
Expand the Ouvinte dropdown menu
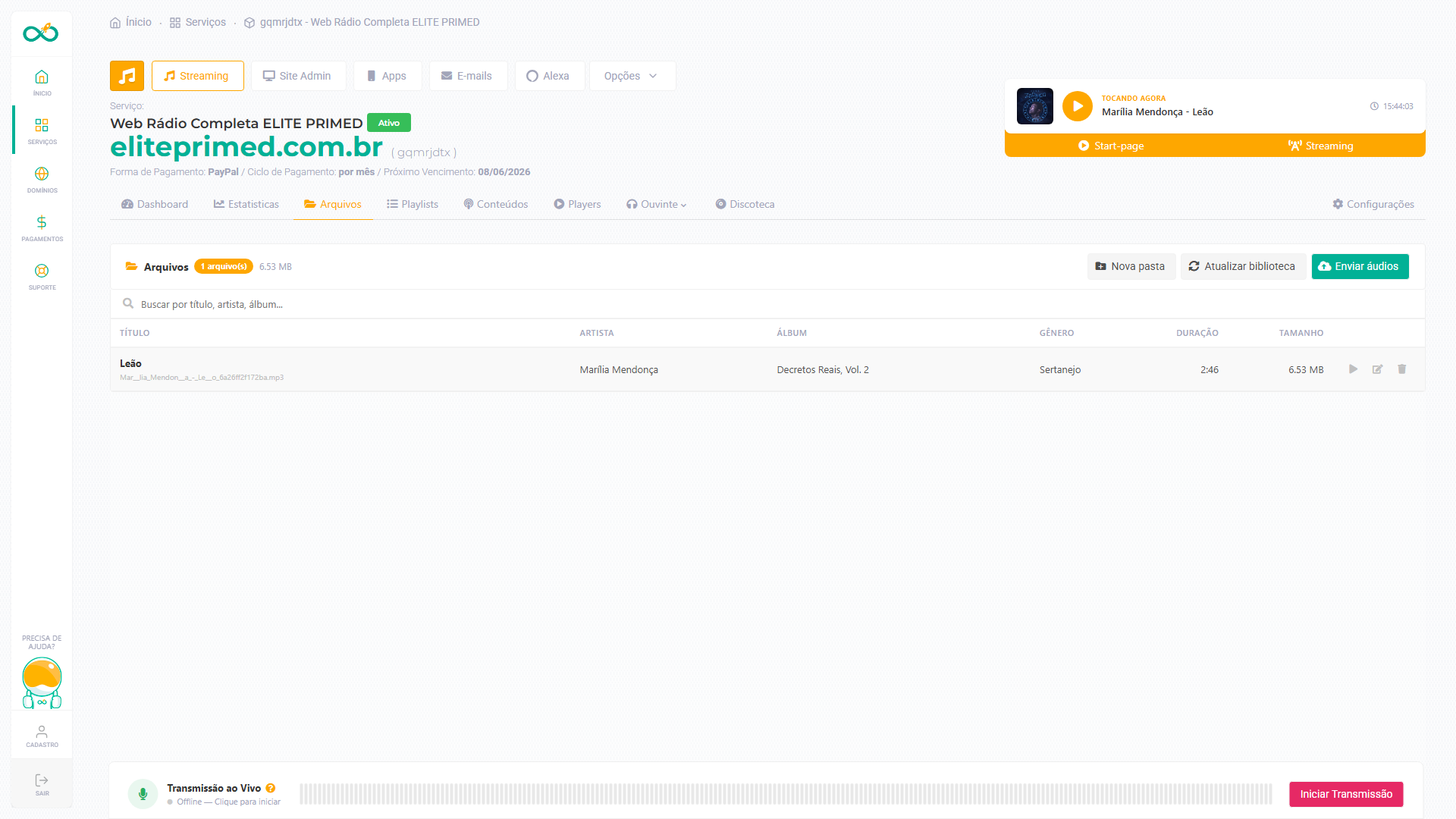tap(657, 204)
